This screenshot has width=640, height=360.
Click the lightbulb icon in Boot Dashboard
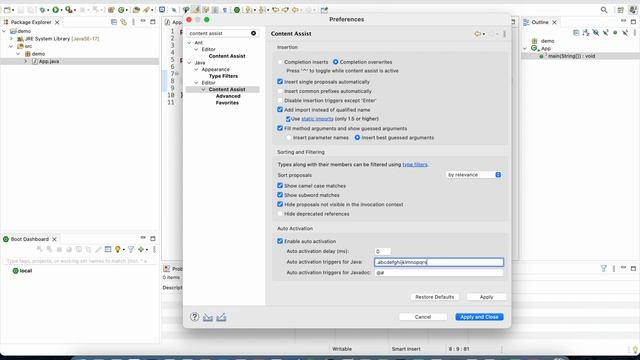(118, 249)
